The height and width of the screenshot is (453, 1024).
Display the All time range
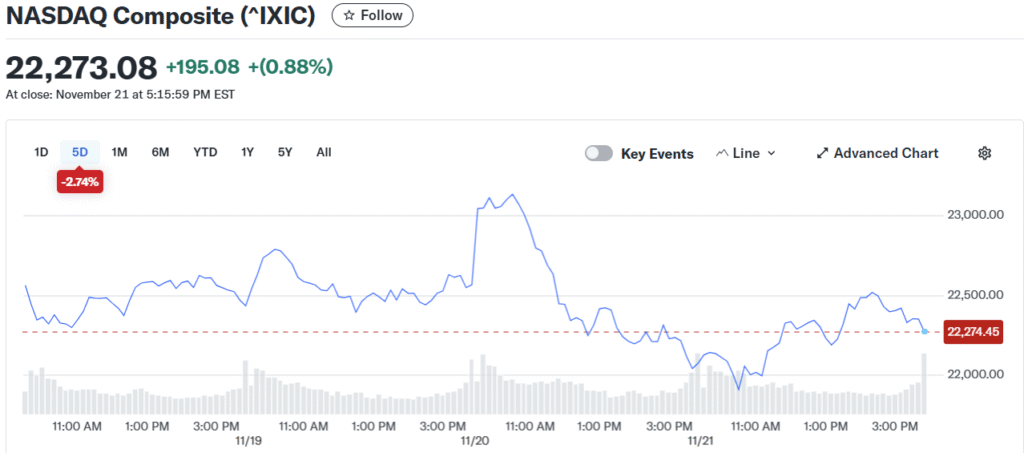(324, 152)
